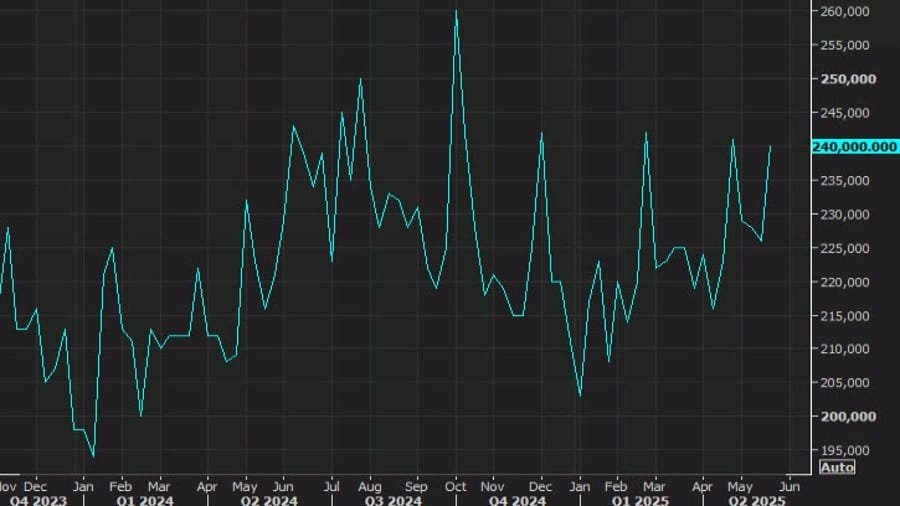Click the Oct month label on time axis
This screenshot has width=900, height=506.
(x=456, y=485)
